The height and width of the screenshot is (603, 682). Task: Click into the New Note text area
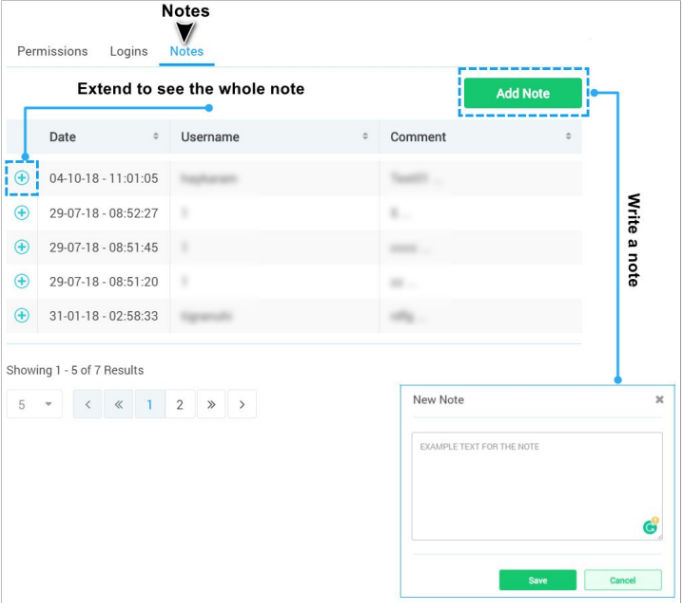coord(536,485)
